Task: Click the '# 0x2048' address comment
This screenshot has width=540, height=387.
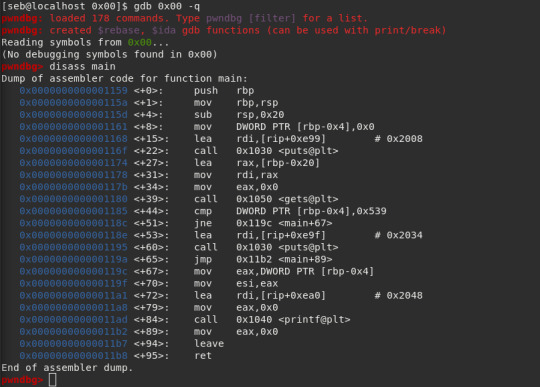Action: point(398,296)
